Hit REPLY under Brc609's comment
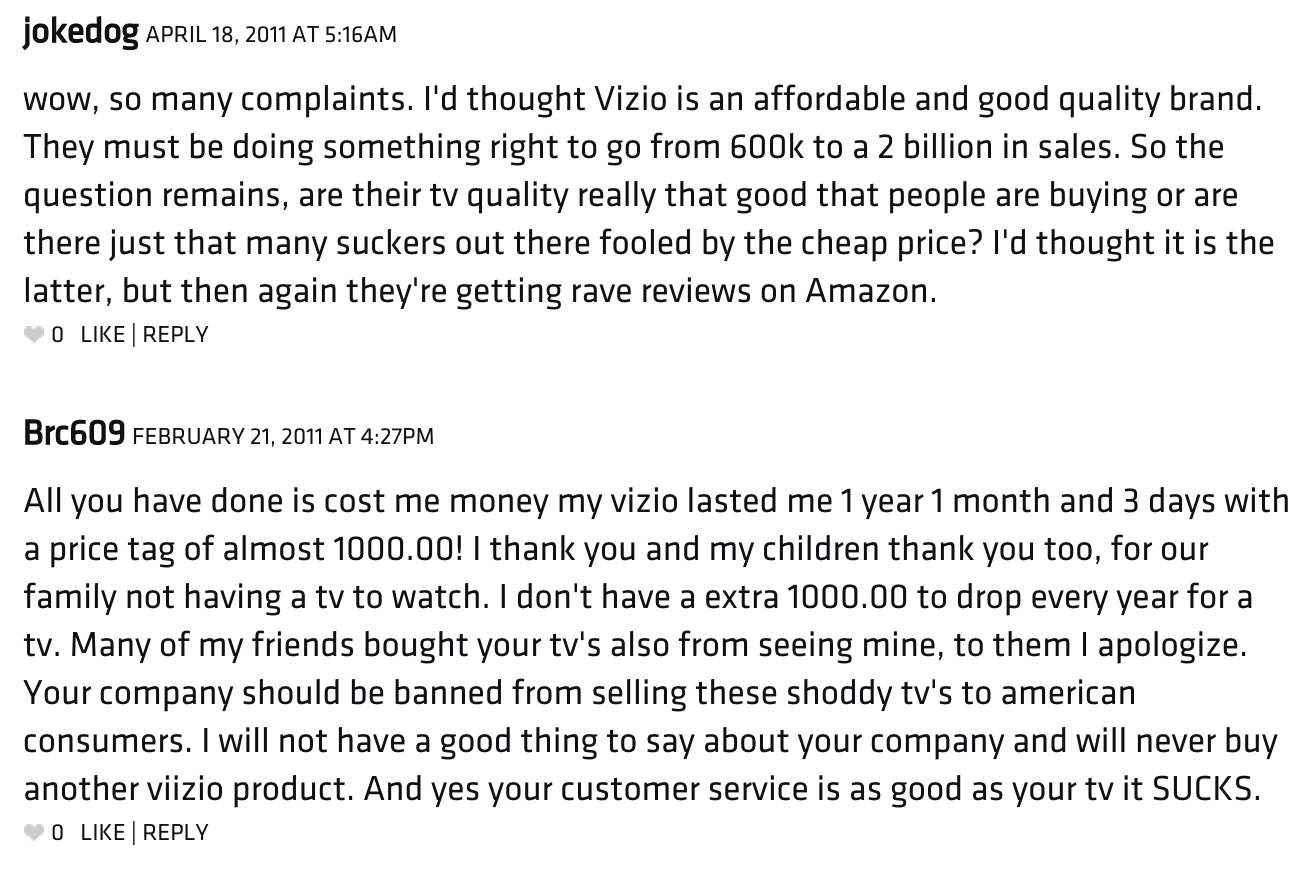 176,833
